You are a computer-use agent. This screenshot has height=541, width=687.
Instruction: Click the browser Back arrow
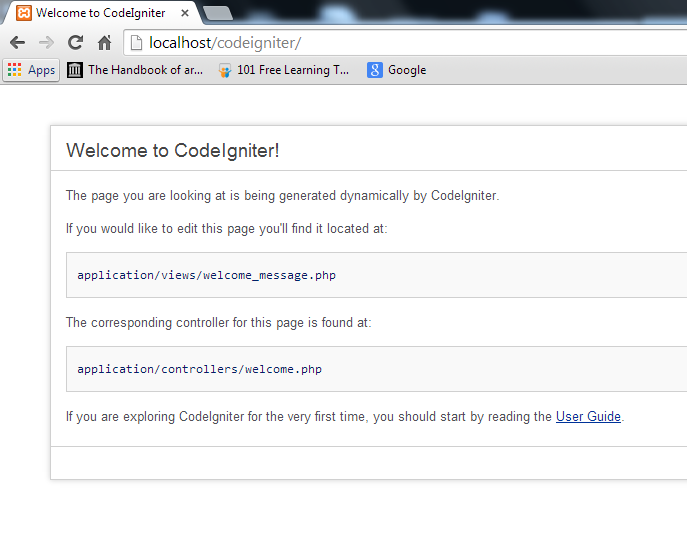tap(18, 42)
